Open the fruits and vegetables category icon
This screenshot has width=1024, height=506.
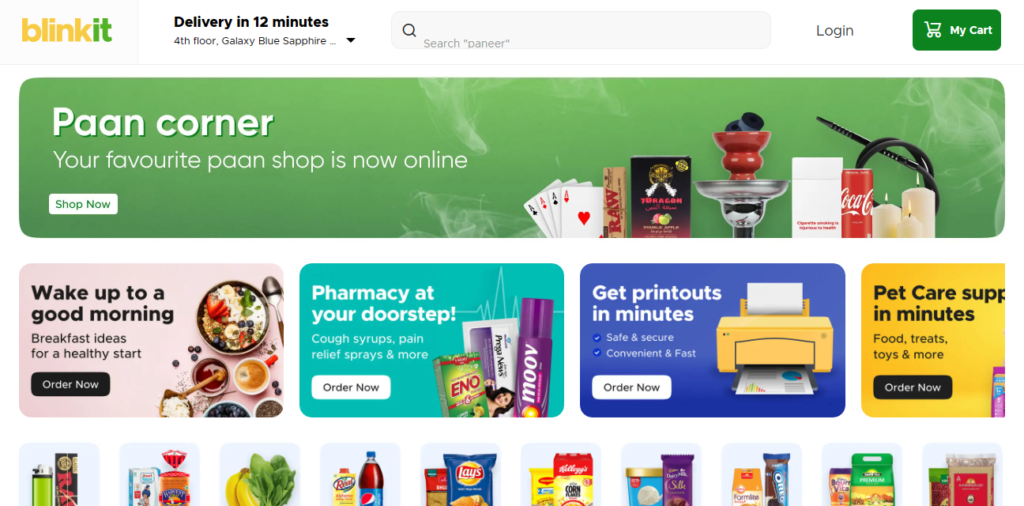260,474
